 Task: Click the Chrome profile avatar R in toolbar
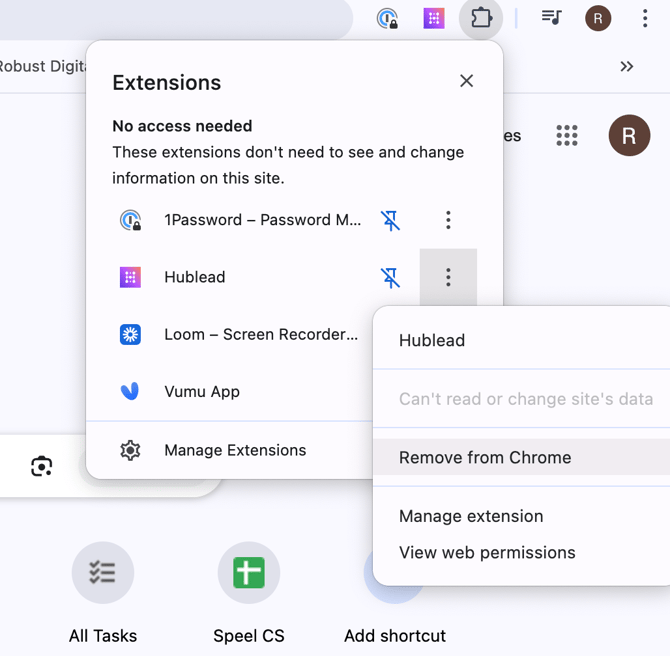coord(598,18)
